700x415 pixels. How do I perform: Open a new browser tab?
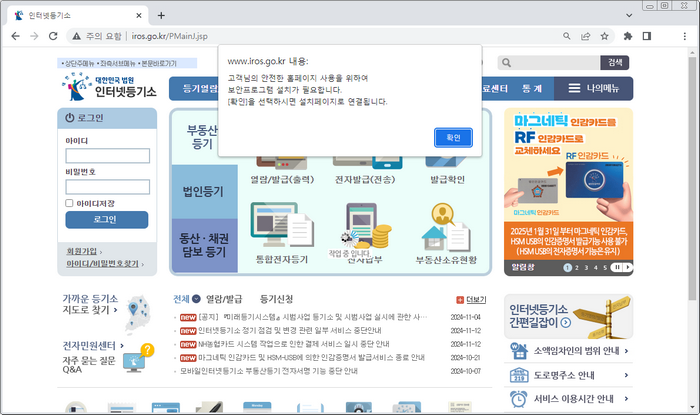[161, 16]
